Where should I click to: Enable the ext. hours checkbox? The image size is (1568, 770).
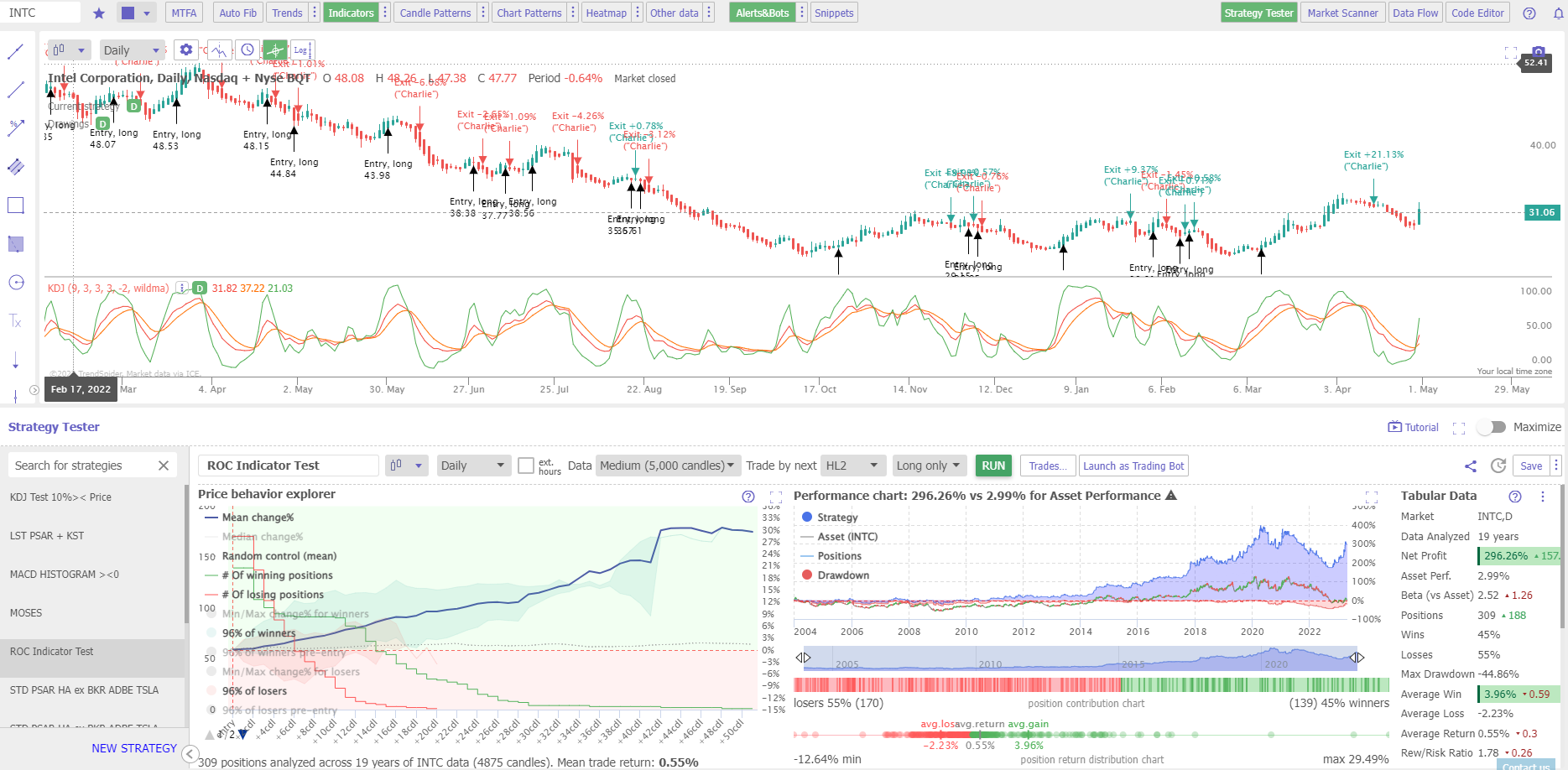point(526,466)
